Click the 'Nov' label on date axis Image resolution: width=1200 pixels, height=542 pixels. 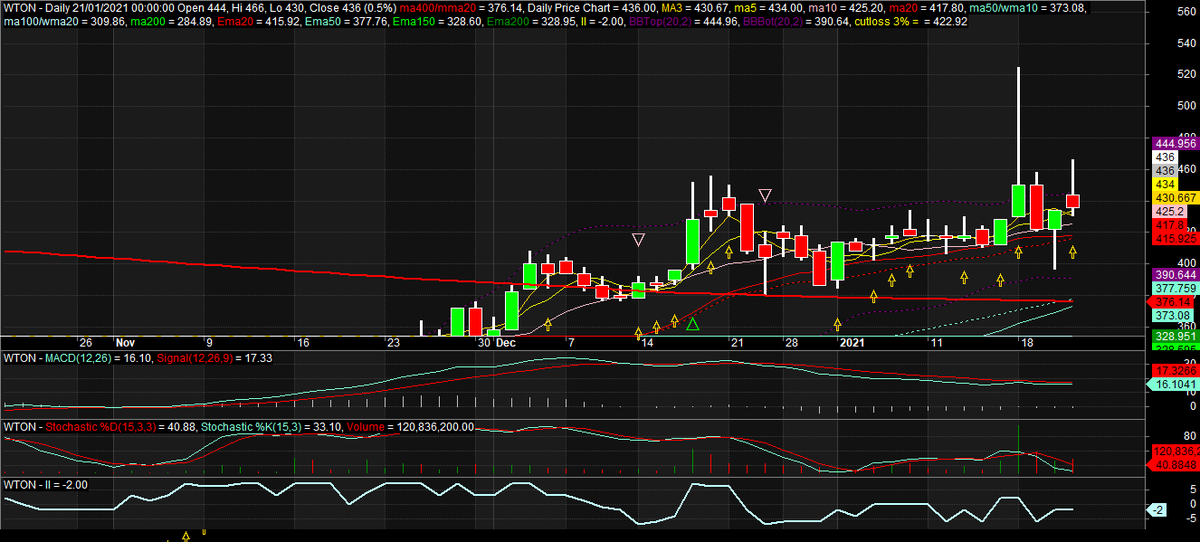point(124,342)
